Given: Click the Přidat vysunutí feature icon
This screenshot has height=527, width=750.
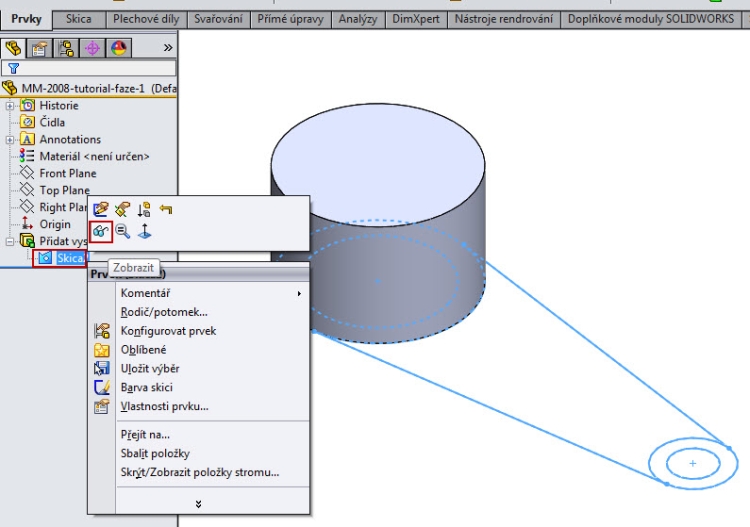Looking at the screenshot, I should [28, 241].
